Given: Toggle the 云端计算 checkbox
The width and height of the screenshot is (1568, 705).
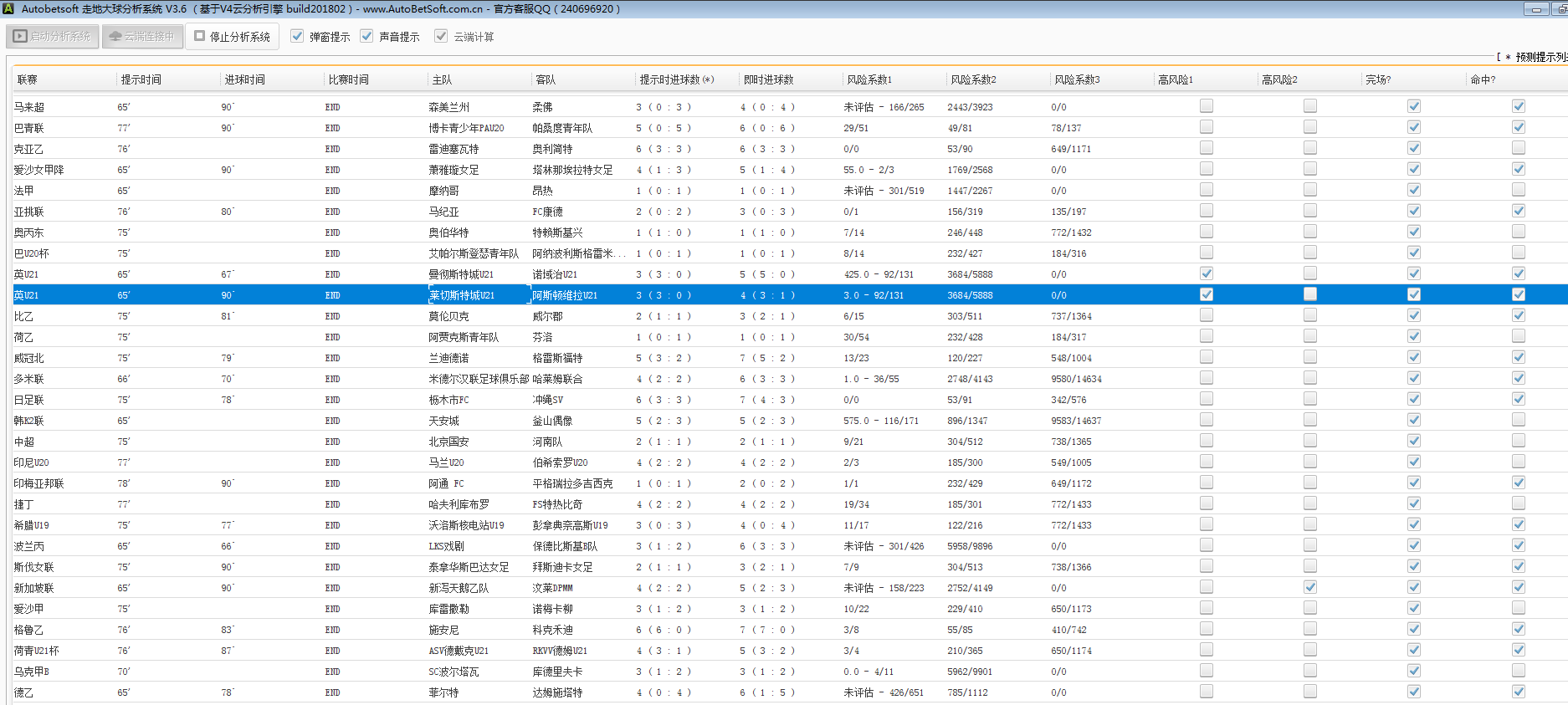Looking at the screenshot, I should (x=441, y=37).
